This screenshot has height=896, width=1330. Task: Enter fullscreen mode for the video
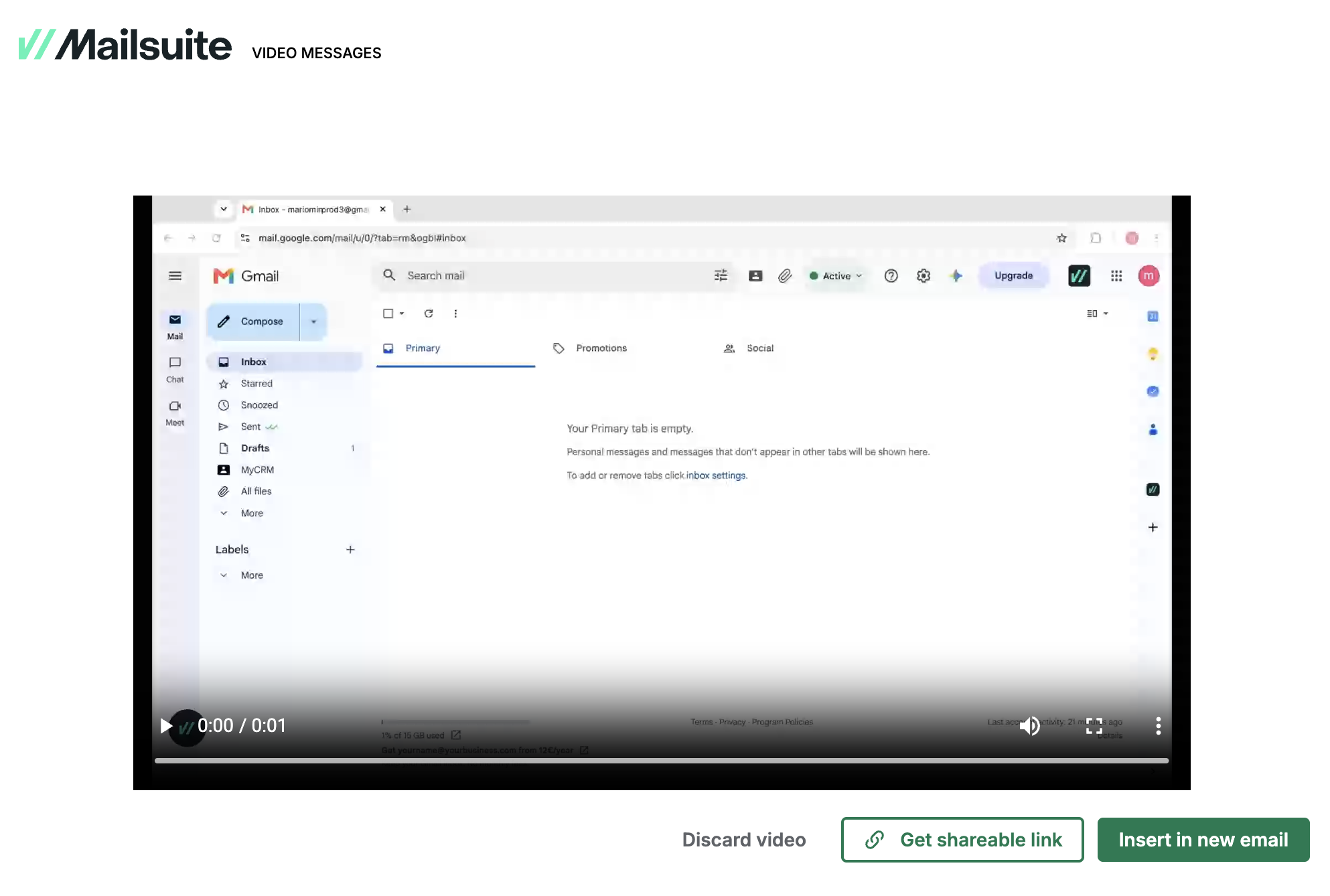coord(1094,726)
